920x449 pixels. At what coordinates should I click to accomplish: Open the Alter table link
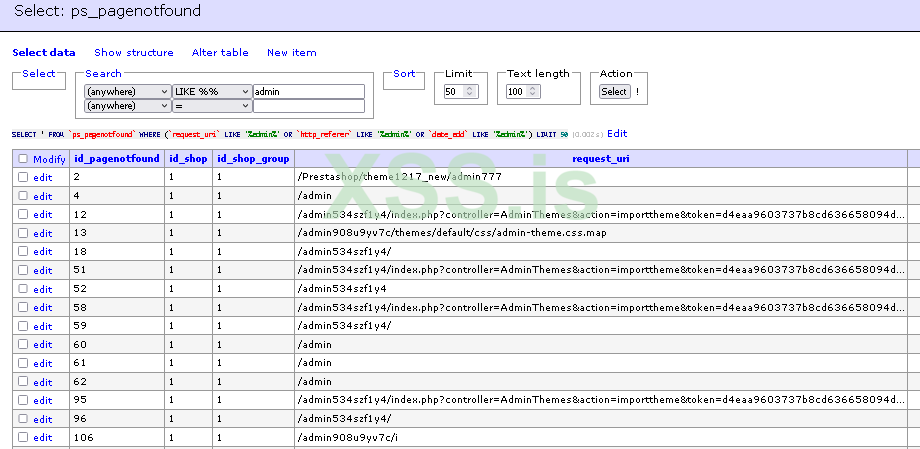pos(220,53)
